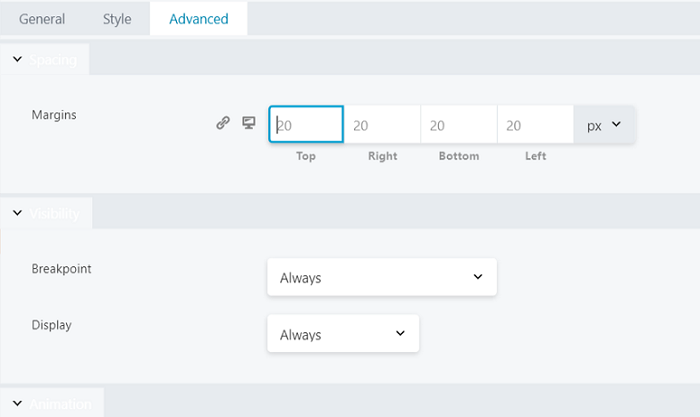Switch to the Style tab

coord(117,19)
